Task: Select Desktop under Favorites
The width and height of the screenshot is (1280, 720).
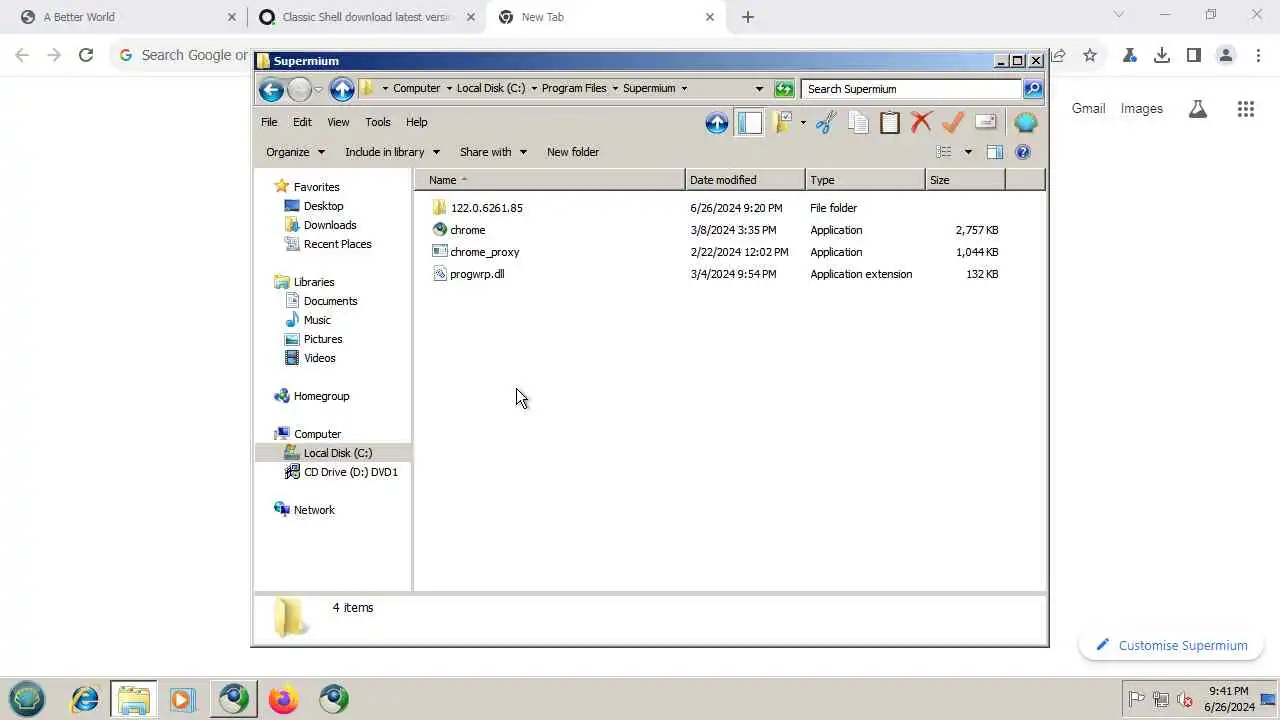Action: 314,206
